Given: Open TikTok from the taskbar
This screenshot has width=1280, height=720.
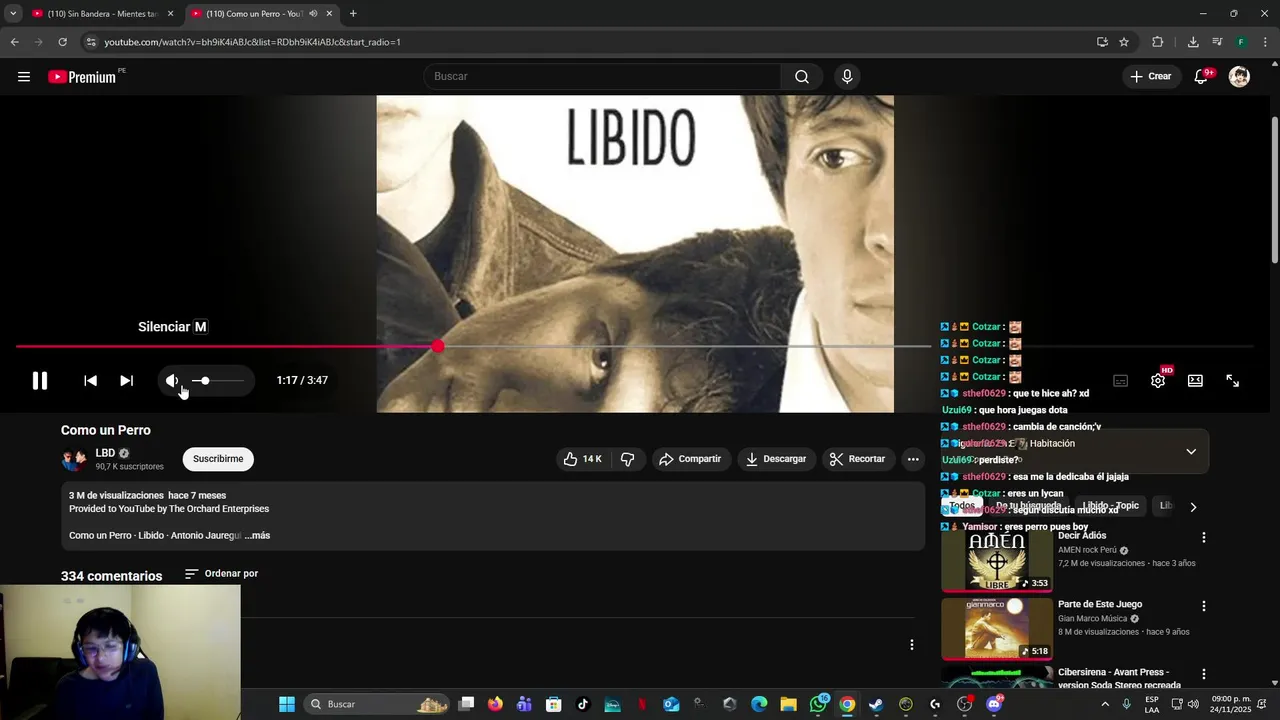Looking at the screenshot, I should [x=583, y=704].
